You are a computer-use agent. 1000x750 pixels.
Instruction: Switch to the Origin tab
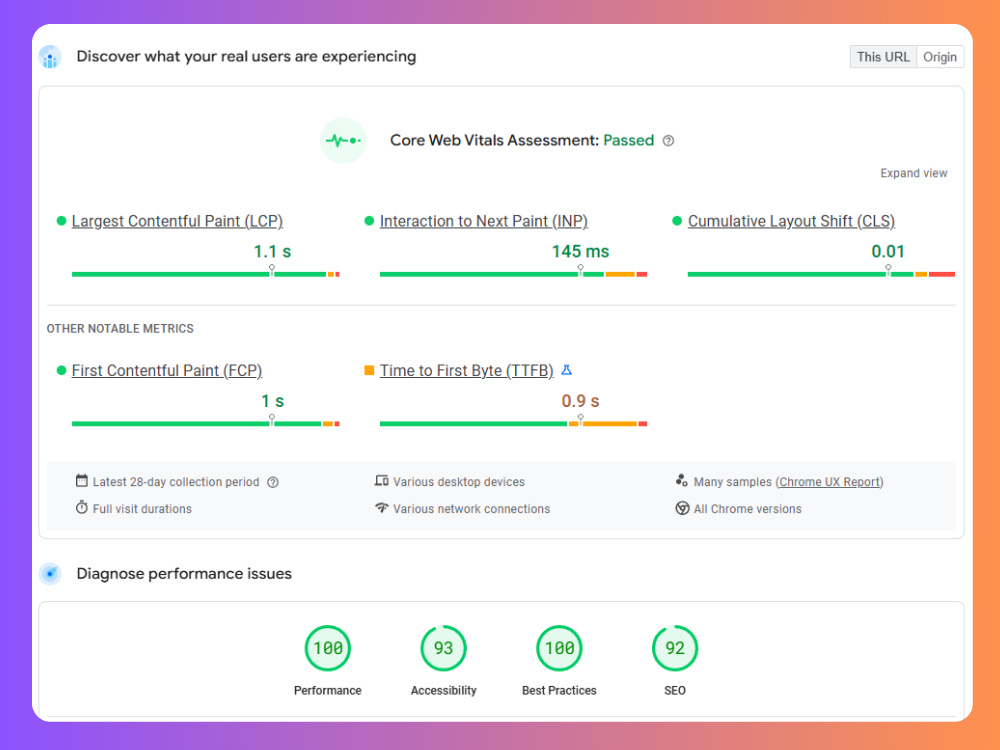(x=940, y=57)
